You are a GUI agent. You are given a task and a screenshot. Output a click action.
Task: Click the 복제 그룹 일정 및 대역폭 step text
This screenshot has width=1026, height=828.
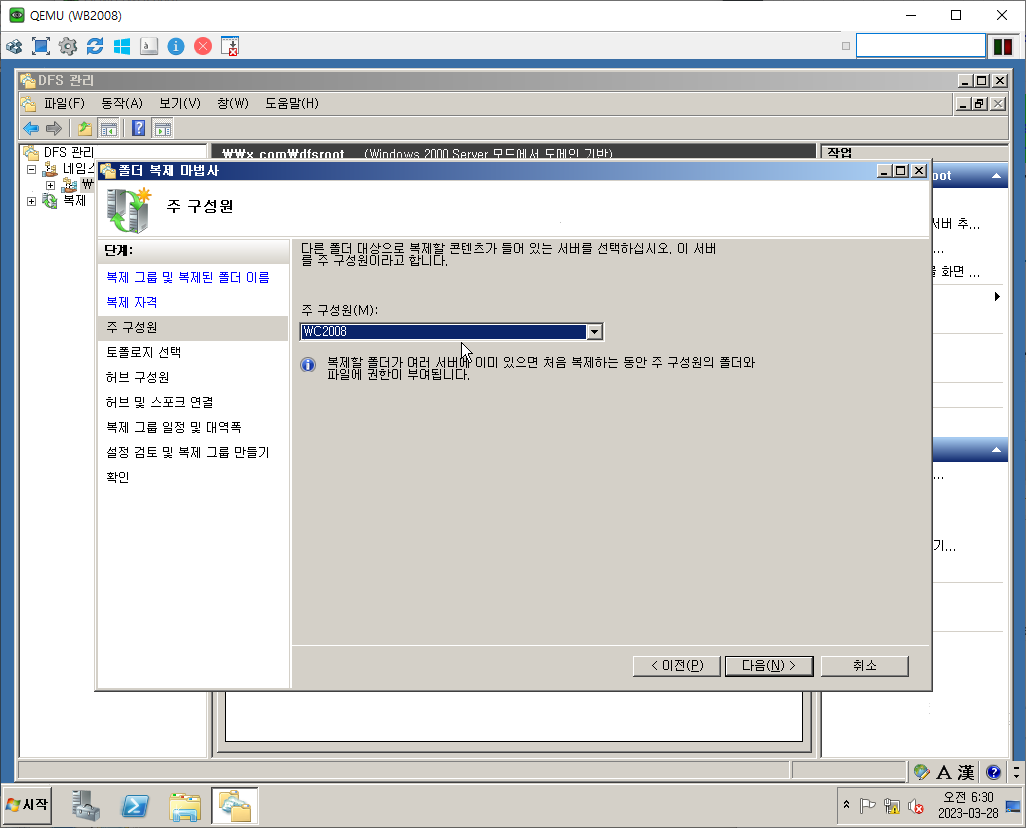[173, 427]
